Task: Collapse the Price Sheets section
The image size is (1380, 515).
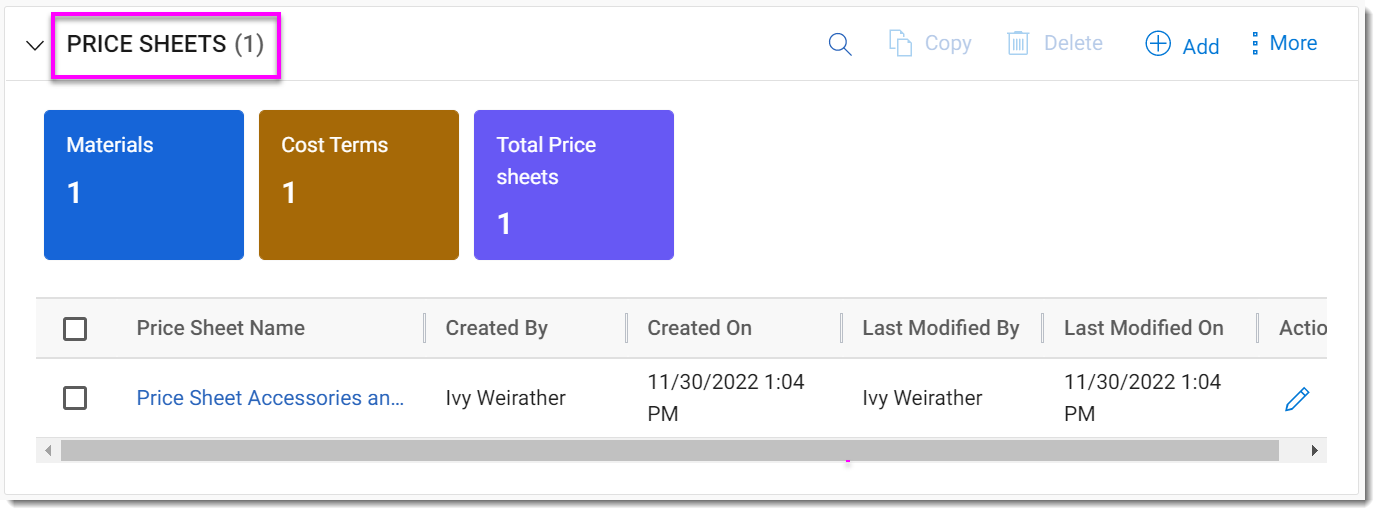Action: tap(35, 46)
